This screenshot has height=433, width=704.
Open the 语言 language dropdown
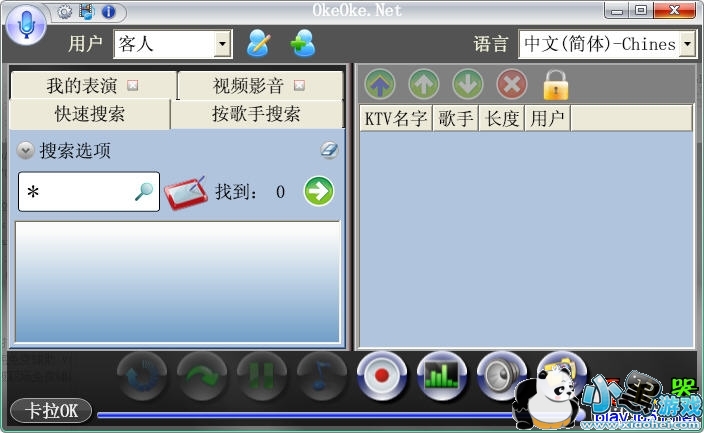coord(607,44)
